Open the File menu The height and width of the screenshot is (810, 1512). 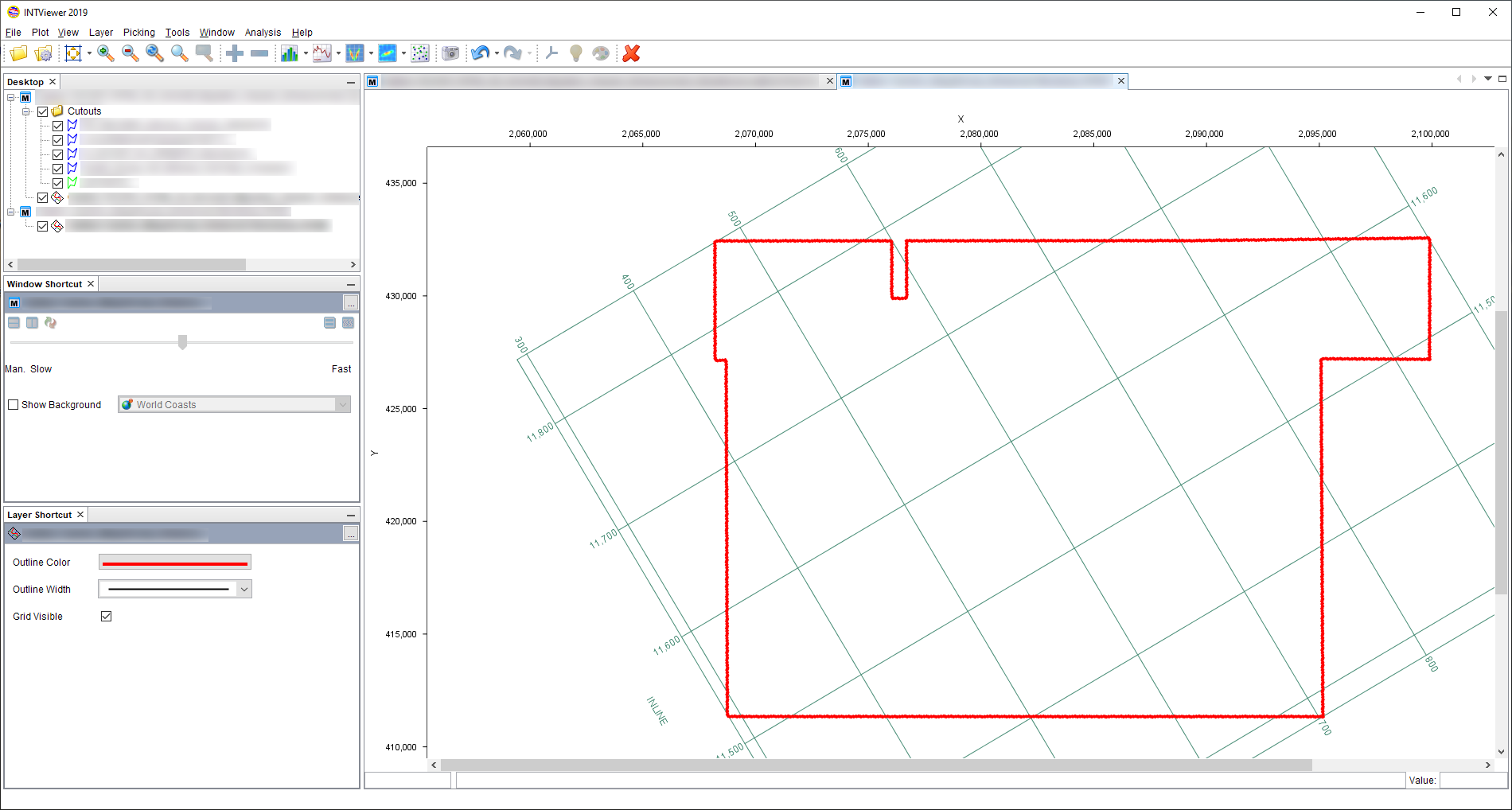tap(14, 33)
